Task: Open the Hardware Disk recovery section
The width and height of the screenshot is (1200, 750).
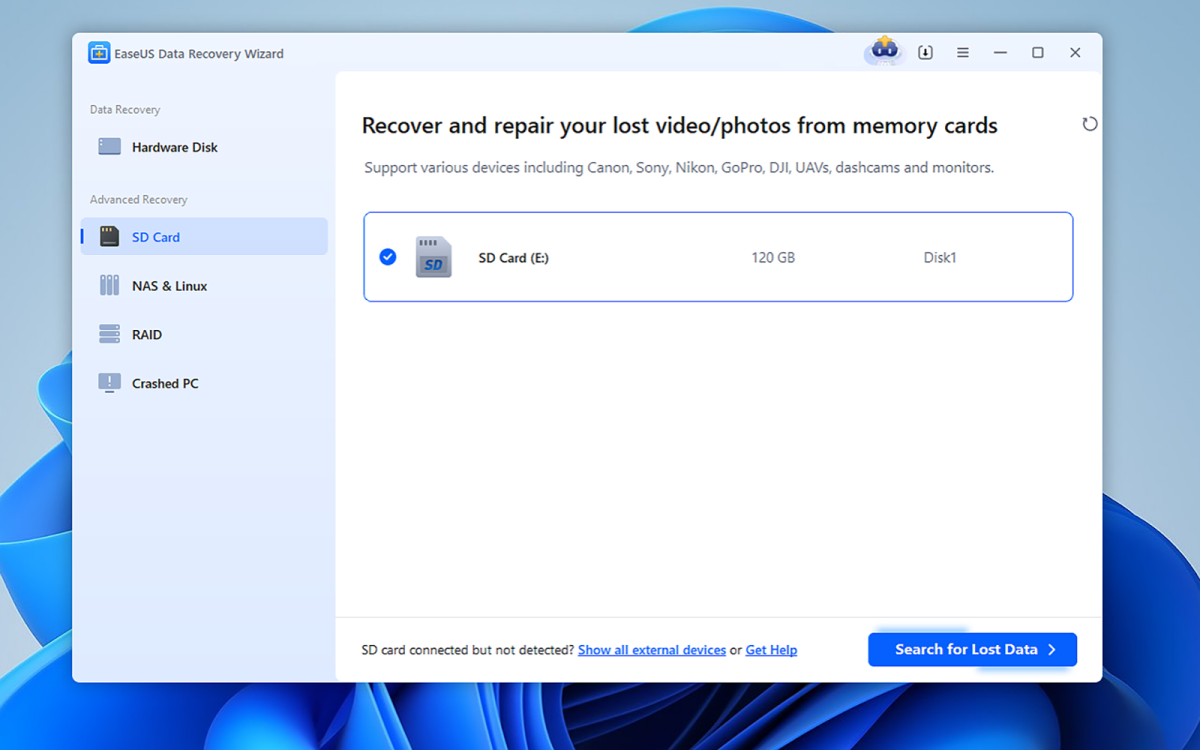Action: click(x=174, y=147)
